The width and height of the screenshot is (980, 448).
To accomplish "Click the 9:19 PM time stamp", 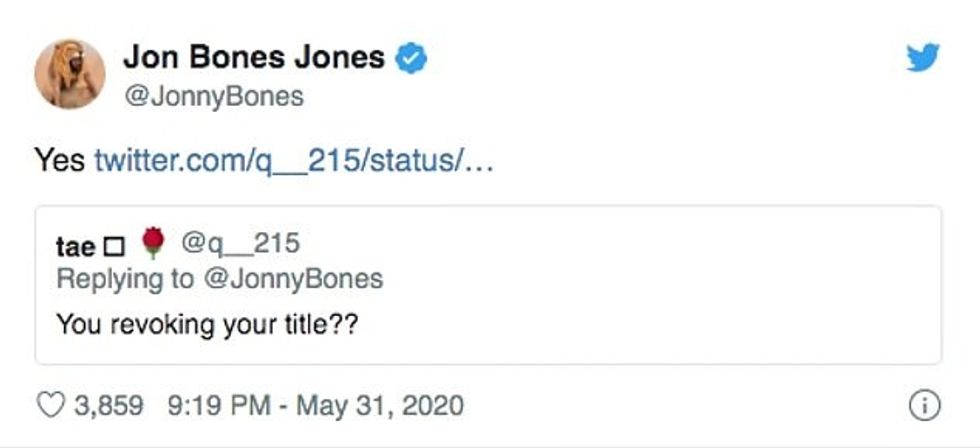I will click(x=218, y=405).
